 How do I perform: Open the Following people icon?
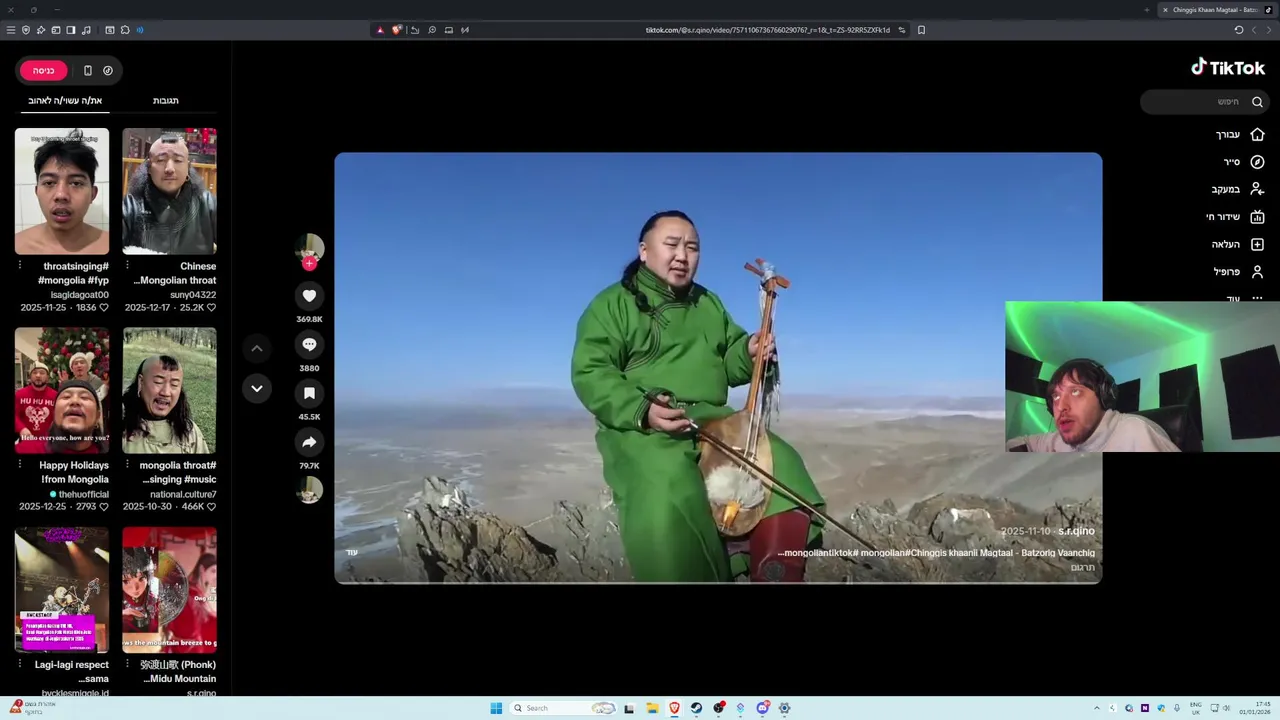[x=1257, y=189]
